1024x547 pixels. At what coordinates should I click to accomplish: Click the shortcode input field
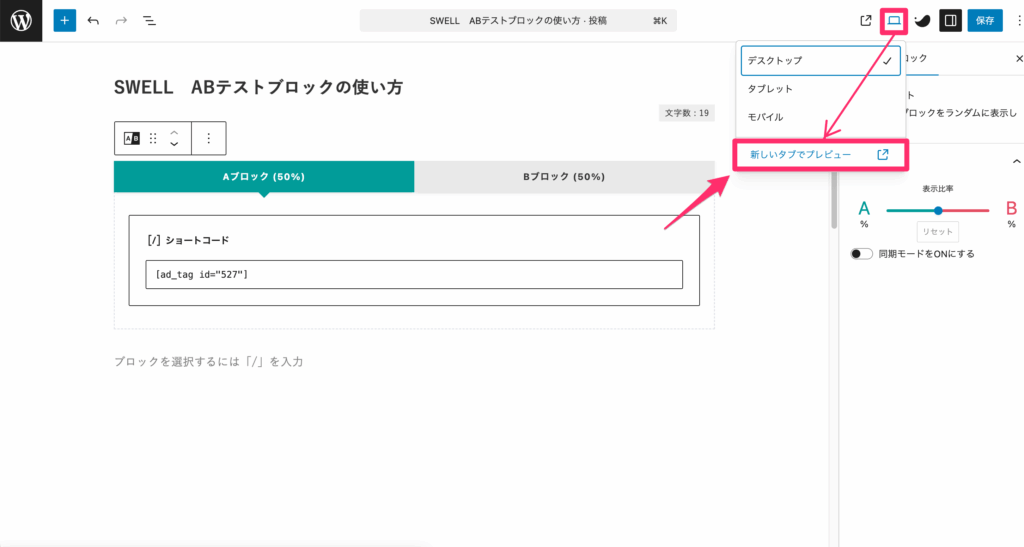414,275
